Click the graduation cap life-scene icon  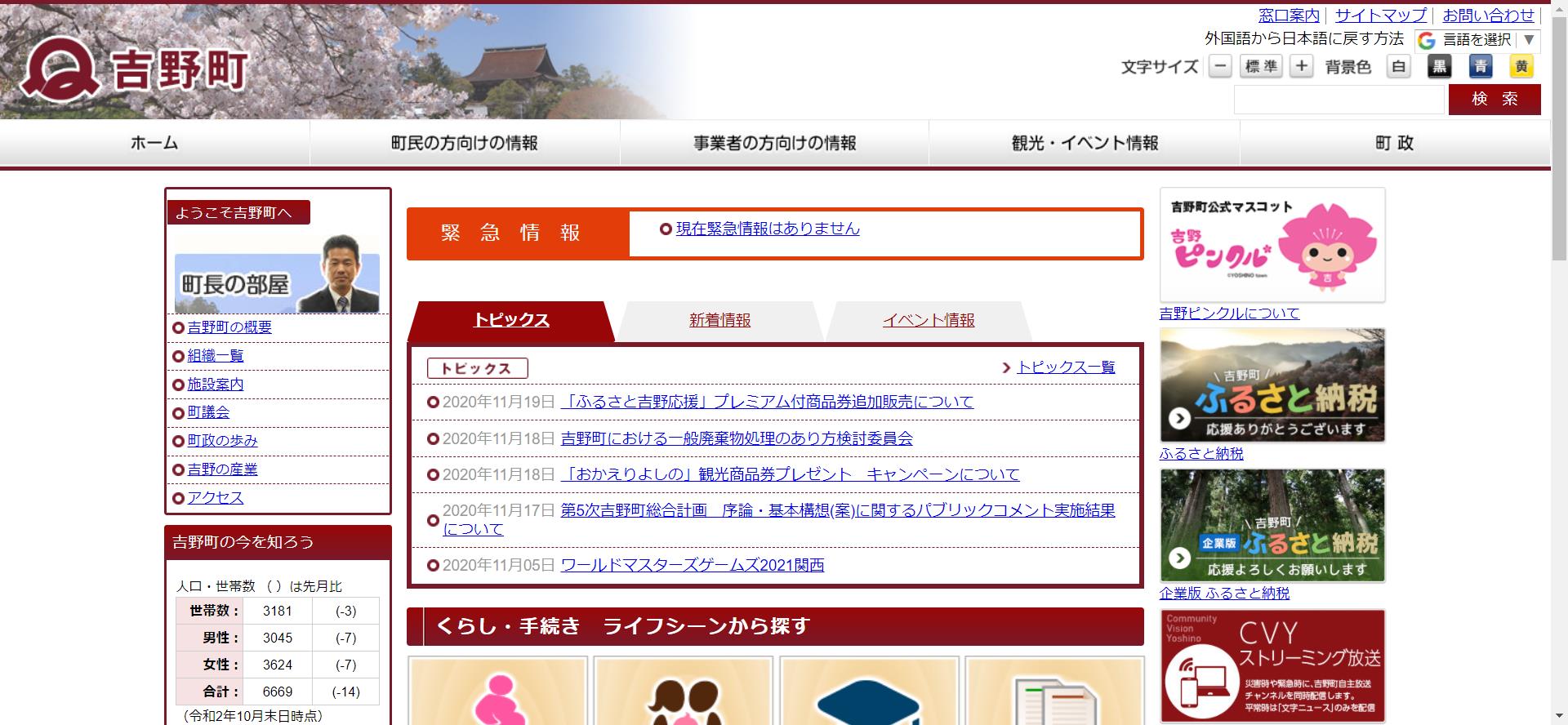pos(869,691)
